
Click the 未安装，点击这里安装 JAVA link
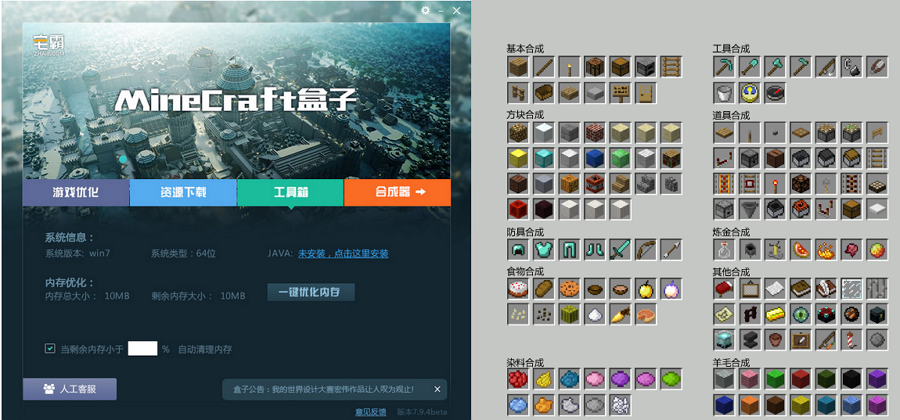(343, 254)
